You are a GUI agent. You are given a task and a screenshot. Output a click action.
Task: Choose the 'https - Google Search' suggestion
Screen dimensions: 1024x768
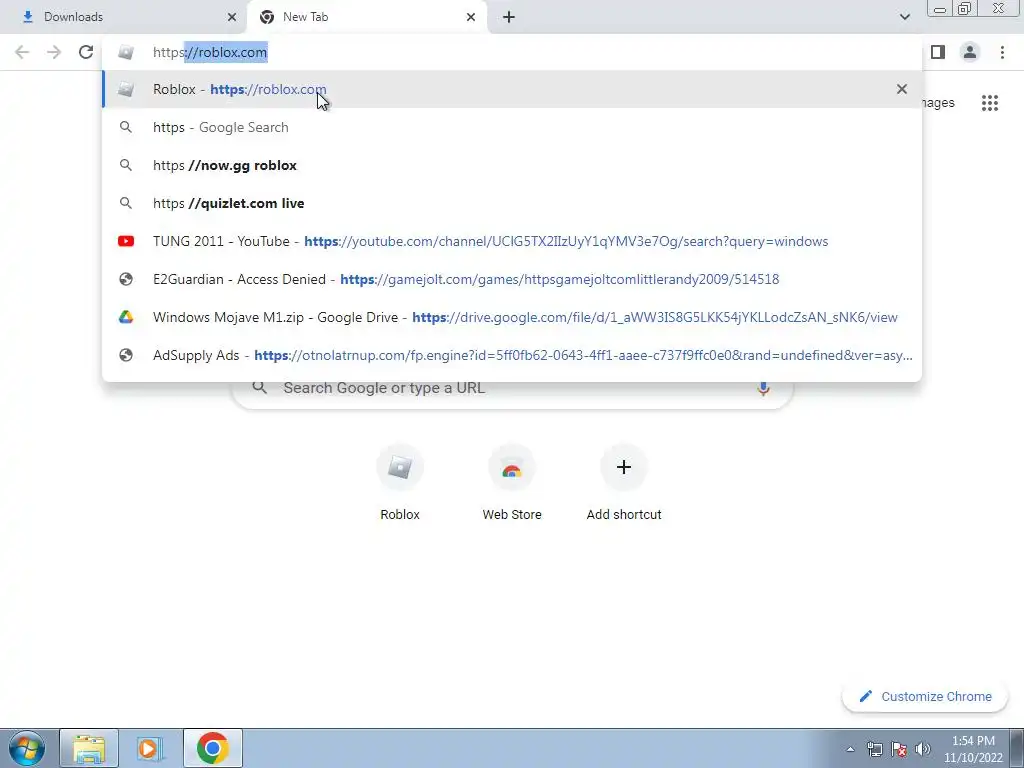point(512,127)
